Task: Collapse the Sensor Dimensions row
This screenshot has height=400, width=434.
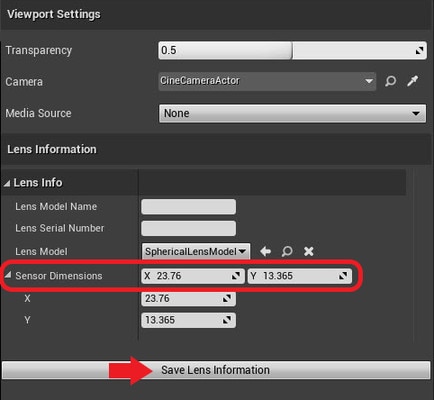Action: tap(7, 275)
